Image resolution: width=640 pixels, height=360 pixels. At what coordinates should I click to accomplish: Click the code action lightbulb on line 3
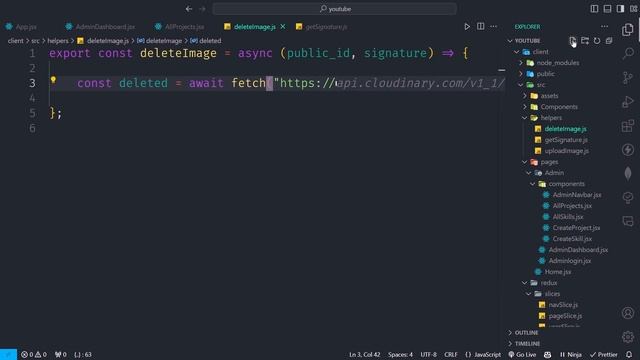pyautogui.click(x=53, y=80)
